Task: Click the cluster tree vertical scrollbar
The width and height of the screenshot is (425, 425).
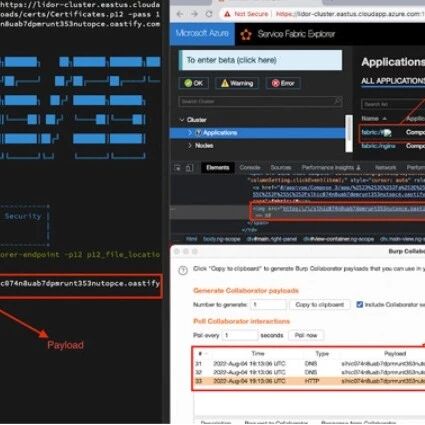Action: pos(349,133)
